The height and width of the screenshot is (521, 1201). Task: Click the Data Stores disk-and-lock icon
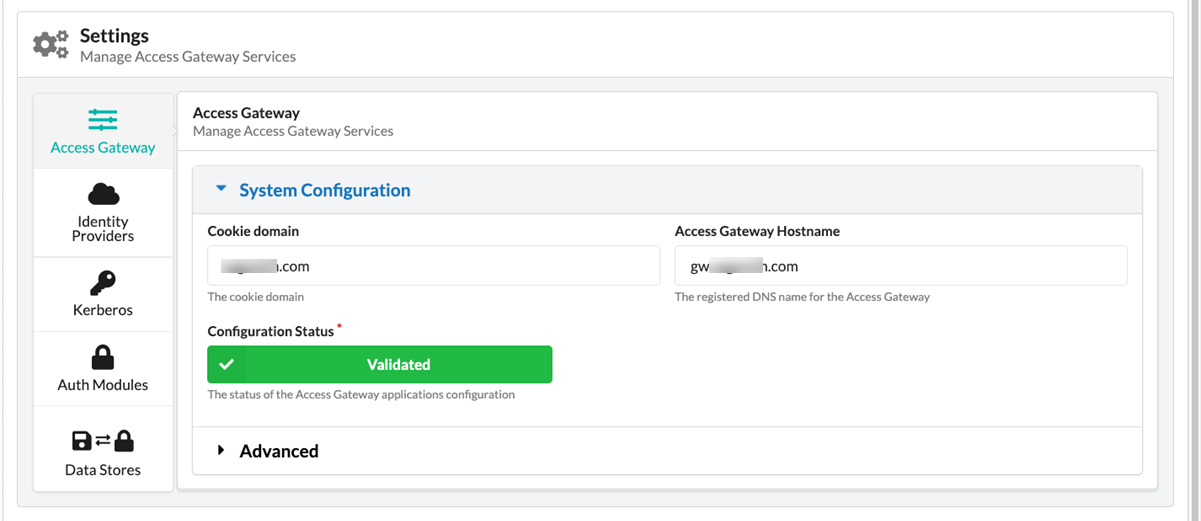click(103, 441)
